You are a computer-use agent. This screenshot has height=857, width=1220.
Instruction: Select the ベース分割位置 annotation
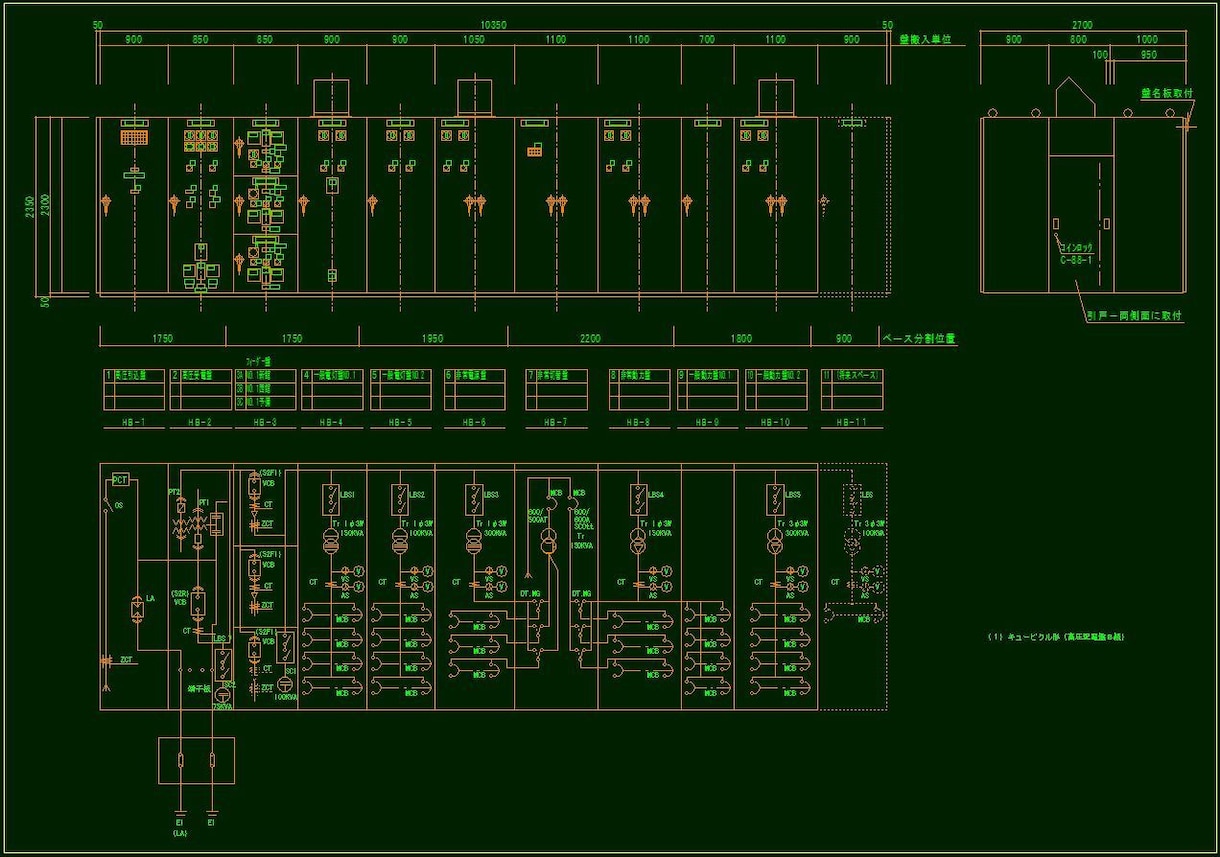tap(918, 339)
